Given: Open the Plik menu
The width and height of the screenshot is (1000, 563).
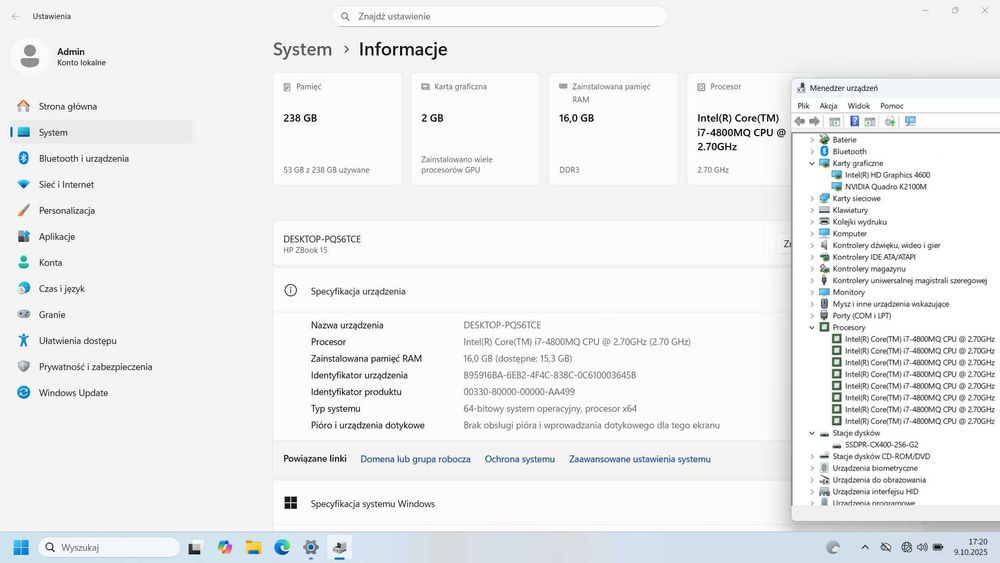Looking at the screenshot, I should [803, 106].
